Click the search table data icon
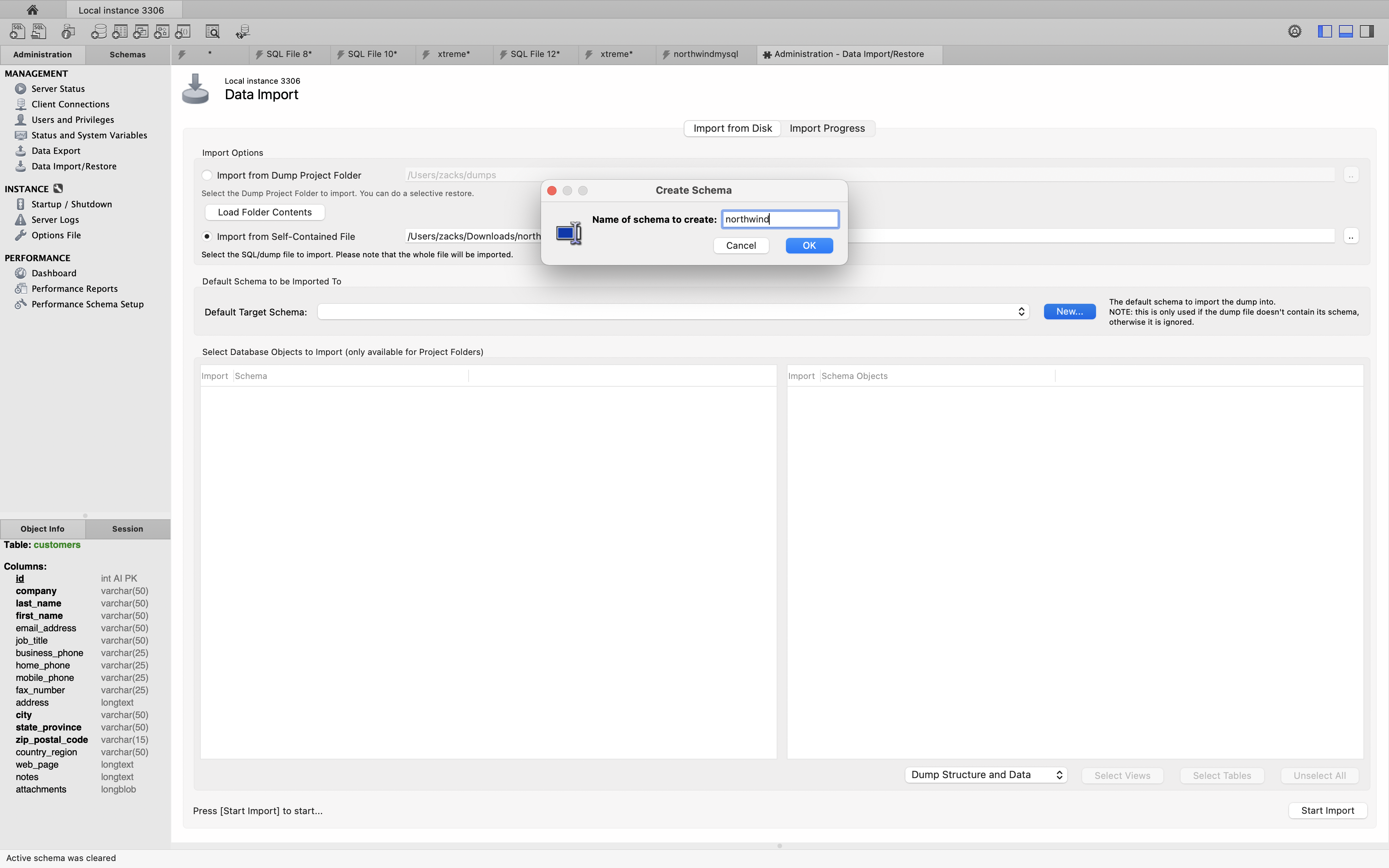The image size is (1389, 868). pyautogui.click(x=212, y=31)
